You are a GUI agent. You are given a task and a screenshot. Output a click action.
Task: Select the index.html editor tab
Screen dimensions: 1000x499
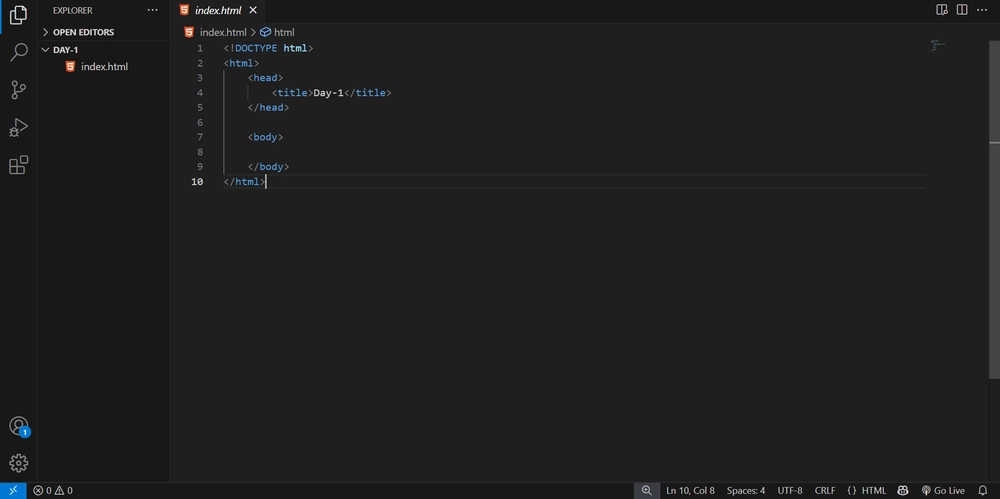click(218, 10)
